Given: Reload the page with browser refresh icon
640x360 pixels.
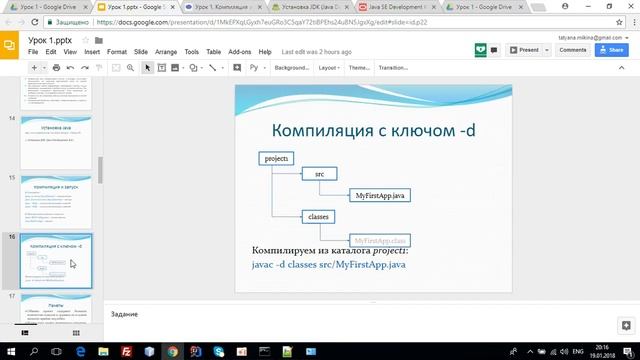Looking at the screenshot, I should coord(35,22).
